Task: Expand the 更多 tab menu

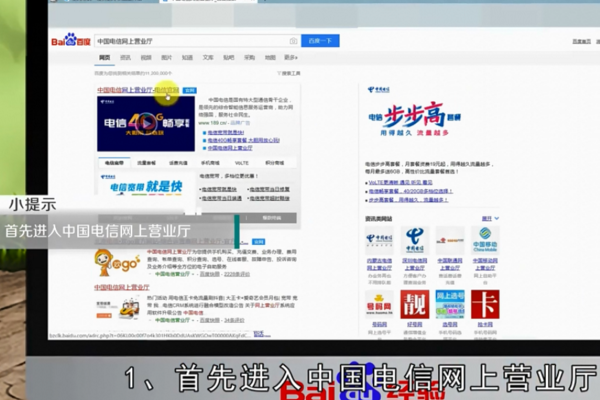Action: point(291,57)
